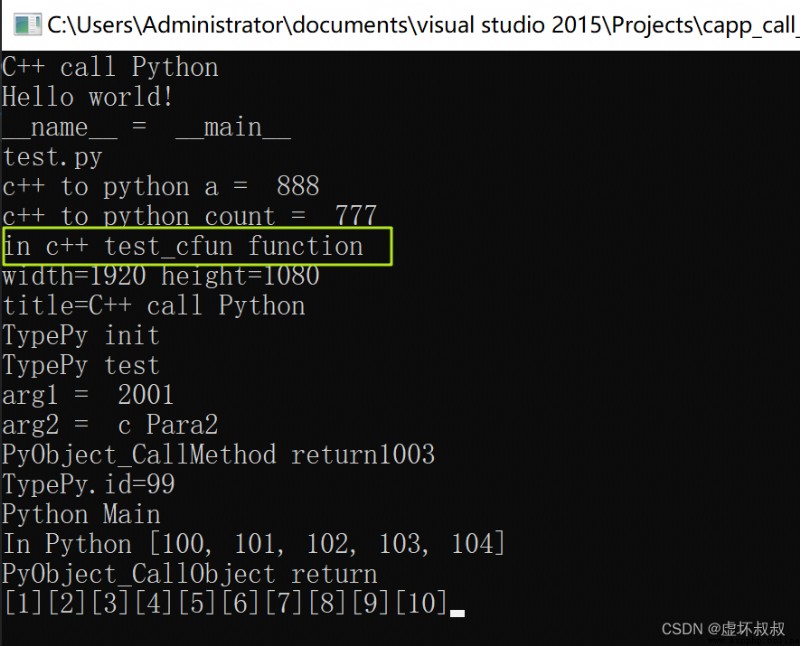Click the 'title=C++ call Python' line

(x=154, y=306)
